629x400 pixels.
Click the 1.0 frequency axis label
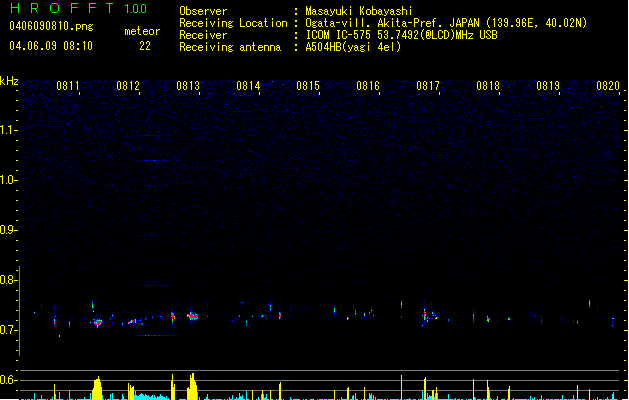pos(8,180)
